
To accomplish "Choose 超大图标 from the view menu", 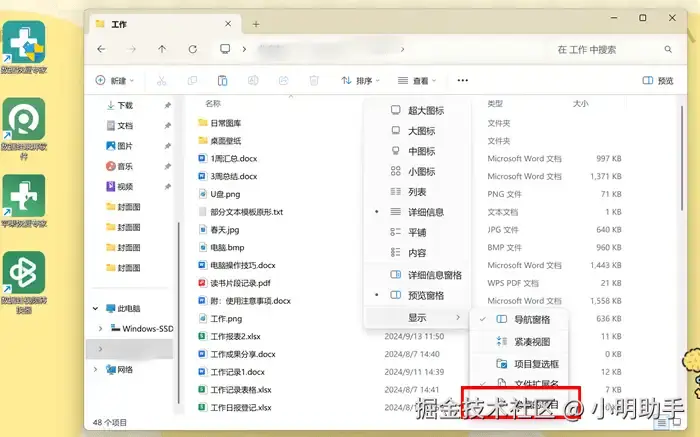I will (x=417, y=111).
